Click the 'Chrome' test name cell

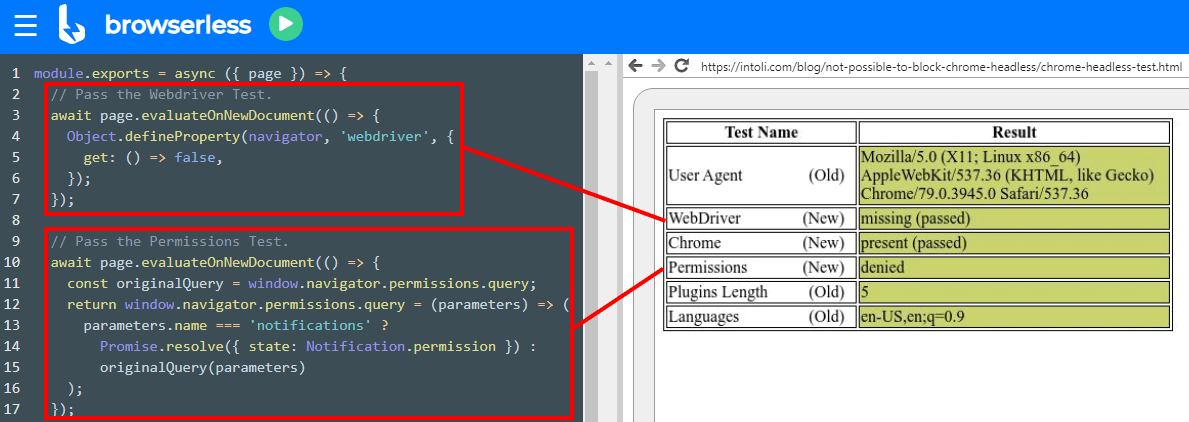coord(761,243)
